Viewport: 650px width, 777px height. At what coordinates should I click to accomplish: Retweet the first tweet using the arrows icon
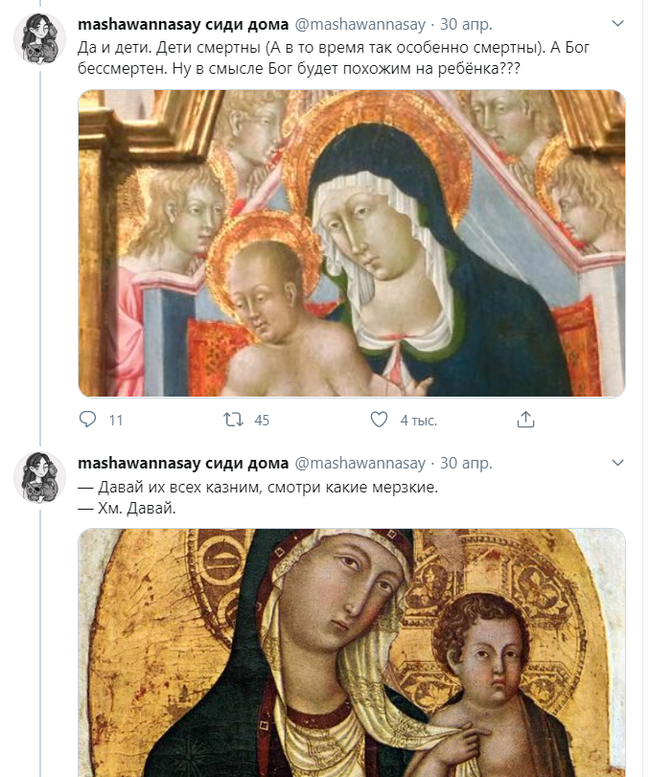click(x=232, y=420)
